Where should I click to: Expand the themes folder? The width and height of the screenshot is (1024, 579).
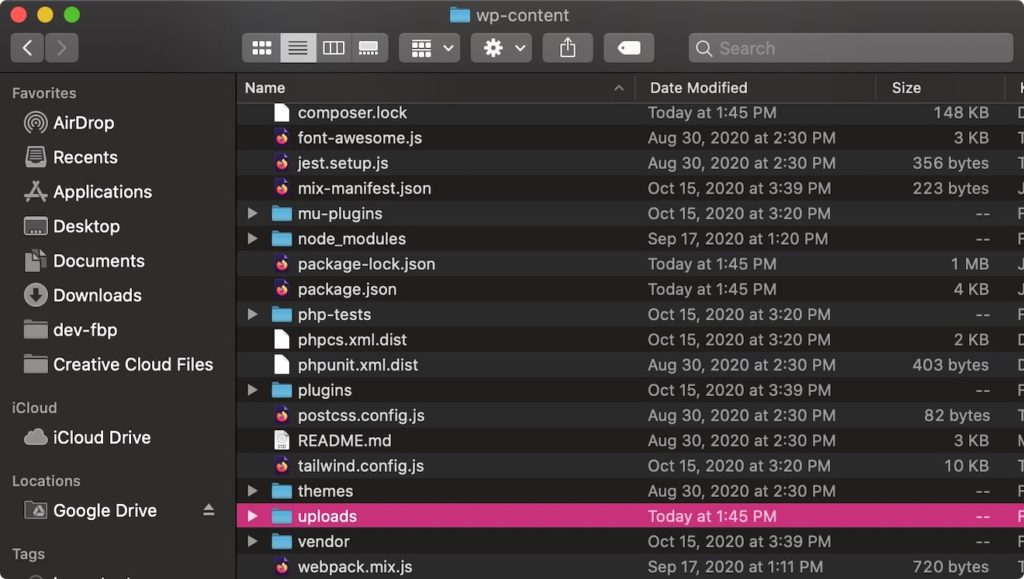click(x=252, y=491)
